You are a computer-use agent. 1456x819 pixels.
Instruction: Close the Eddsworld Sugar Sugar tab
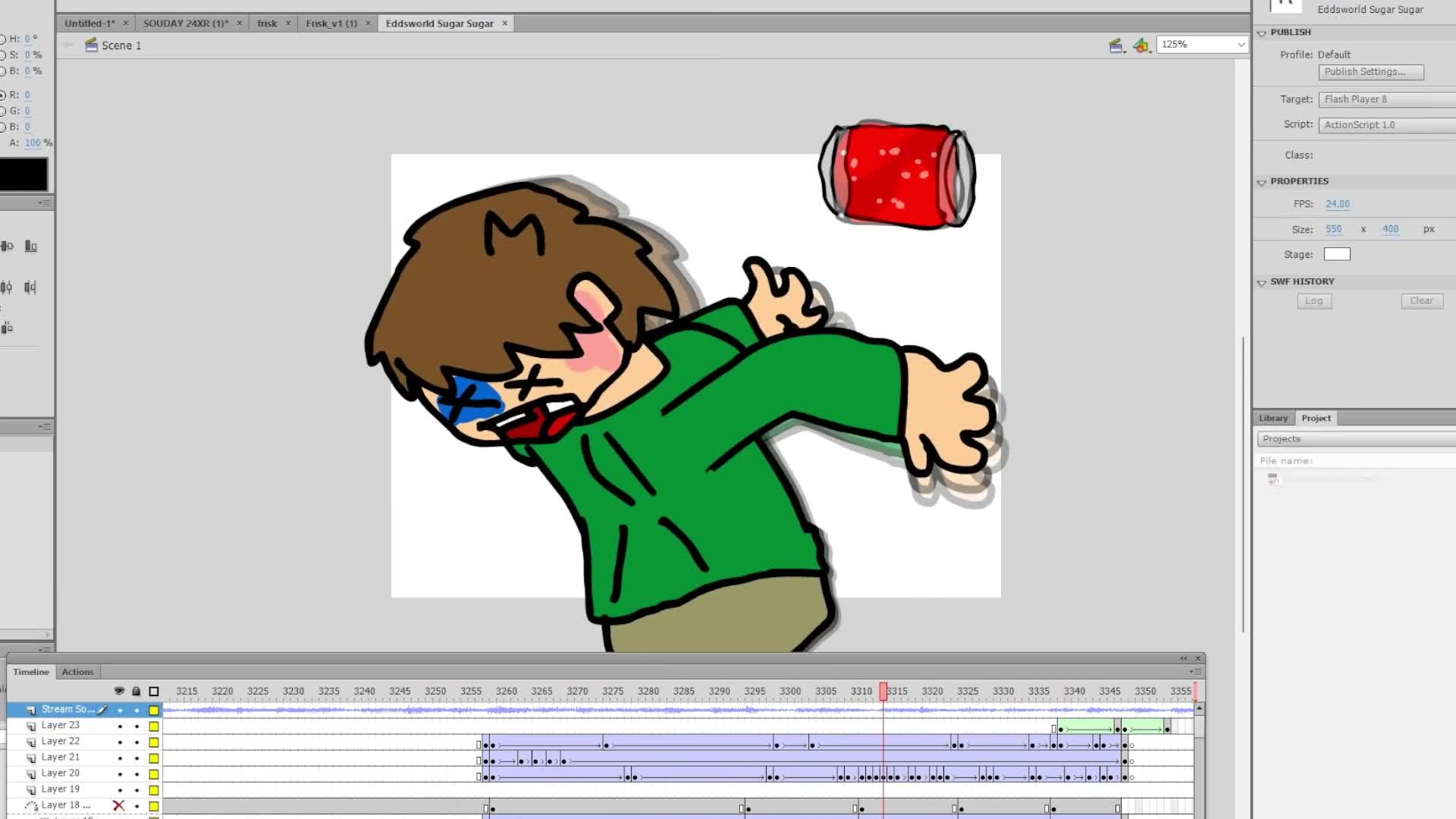click(x=504, y=24)
